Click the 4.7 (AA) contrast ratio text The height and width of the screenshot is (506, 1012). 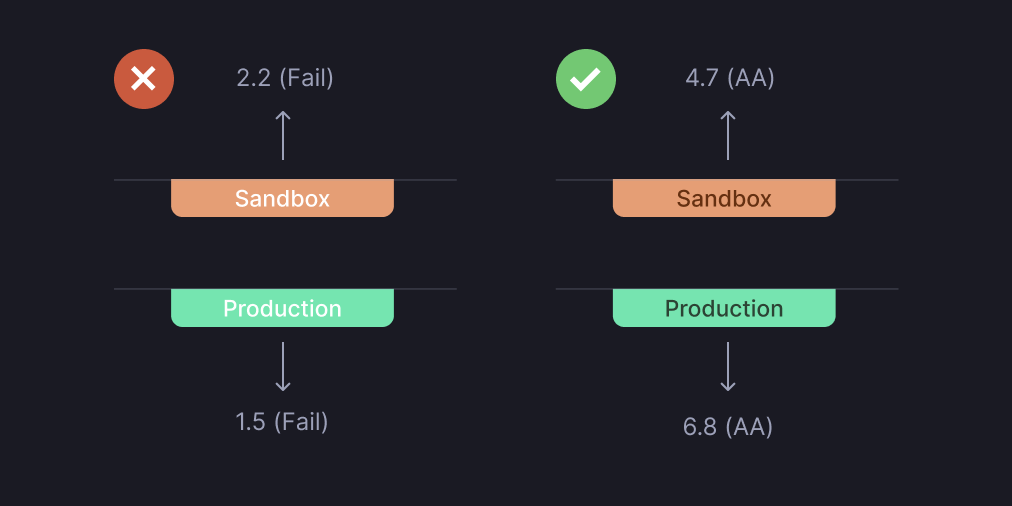point(730,78)
